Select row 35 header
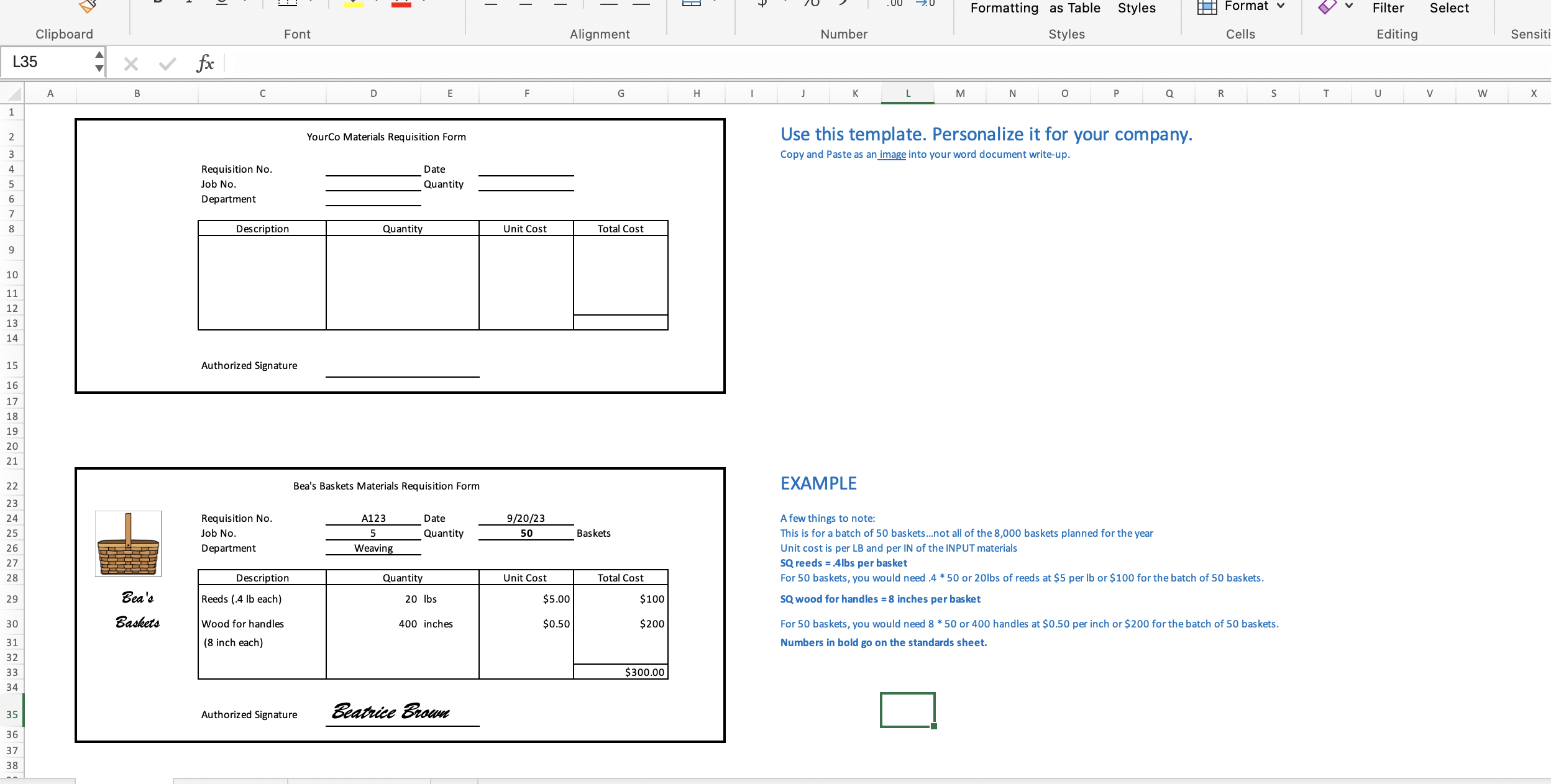 tap(12, 714)
